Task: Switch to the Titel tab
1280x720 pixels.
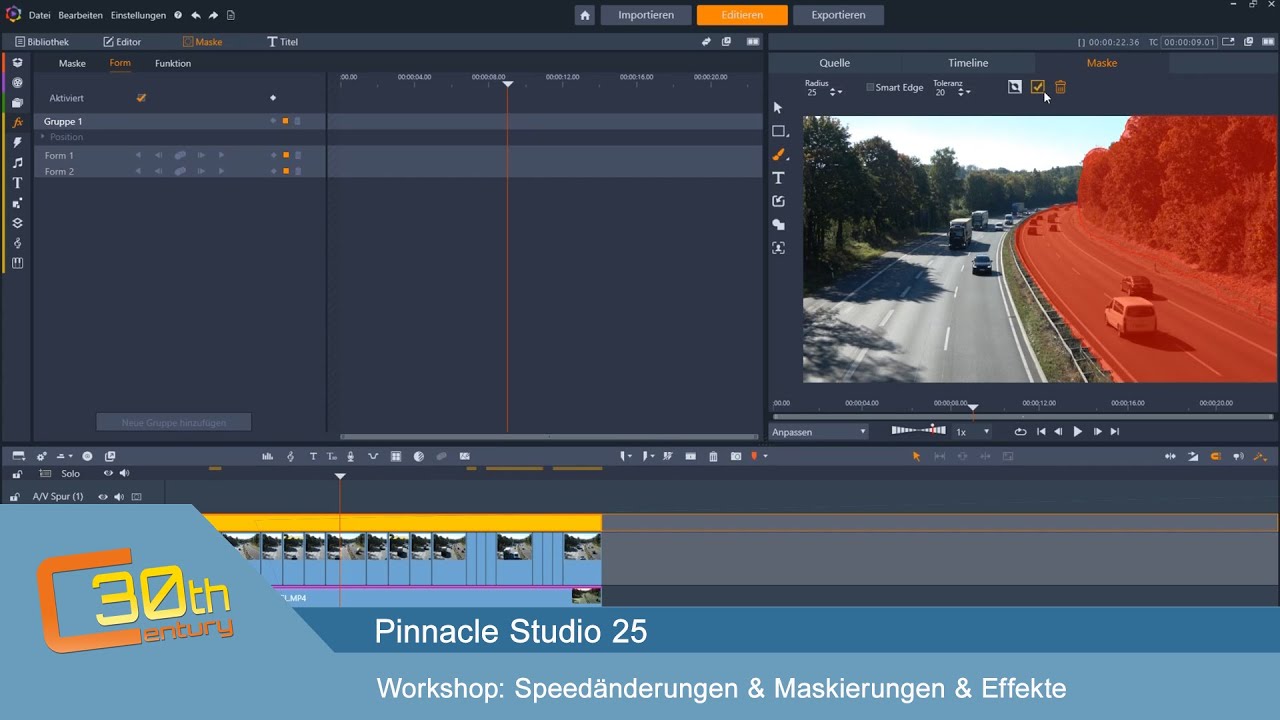Action: [x=282, y=42]
